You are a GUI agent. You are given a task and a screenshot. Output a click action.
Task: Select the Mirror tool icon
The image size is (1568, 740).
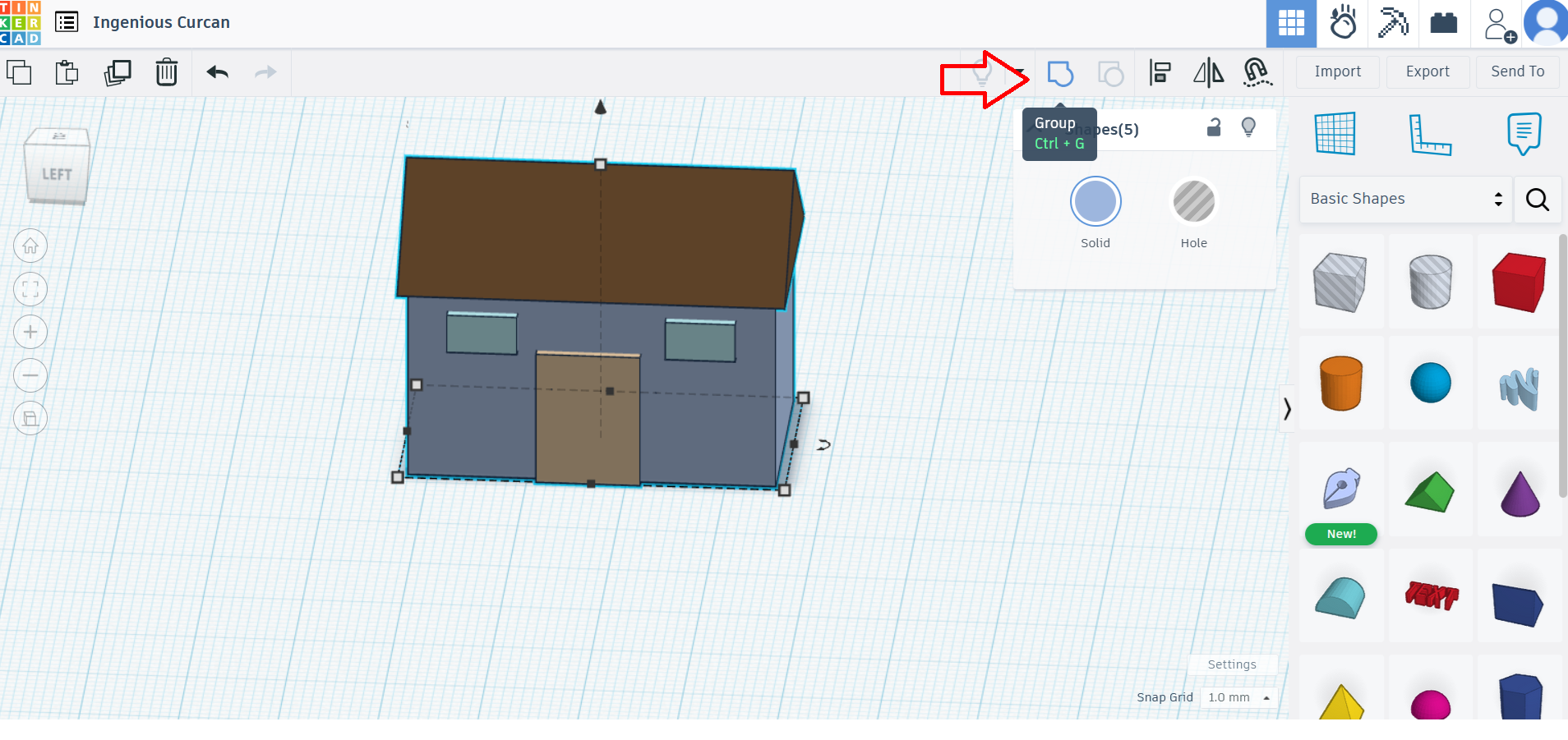pos(1208,73)
